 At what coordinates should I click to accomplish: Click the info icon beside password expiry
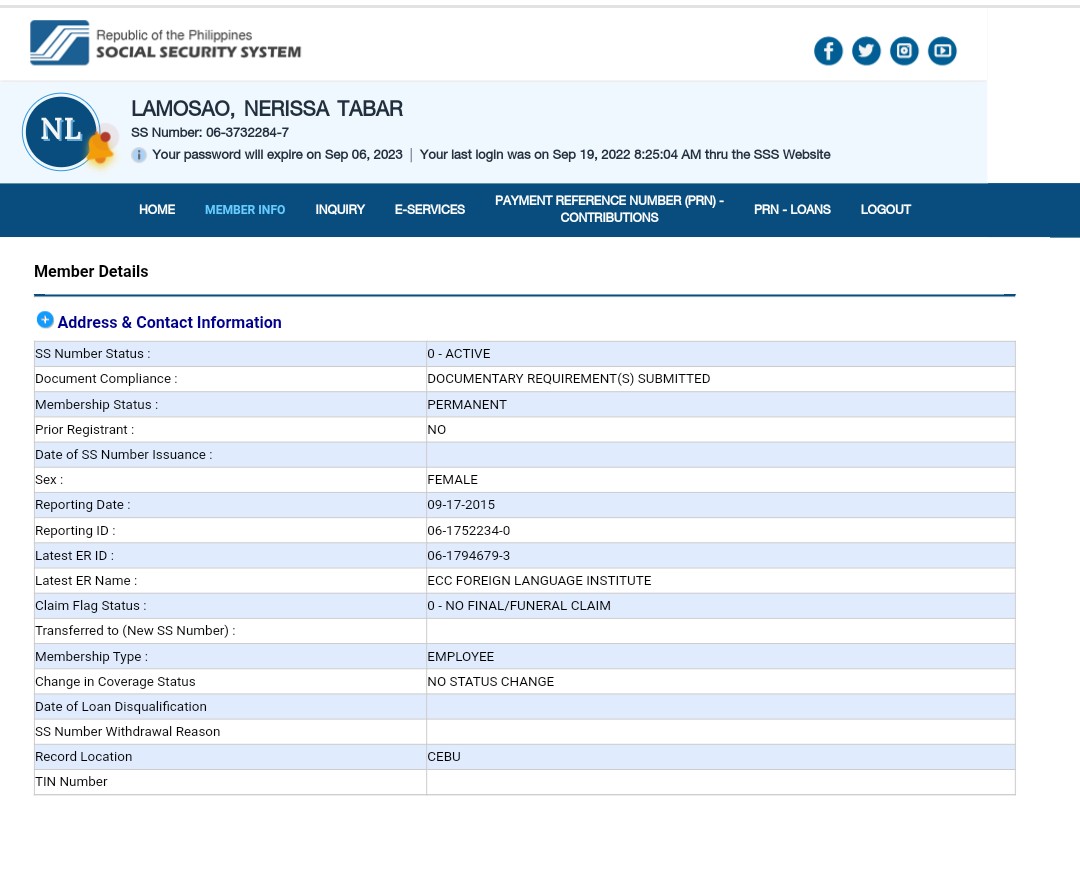point(139,155)
